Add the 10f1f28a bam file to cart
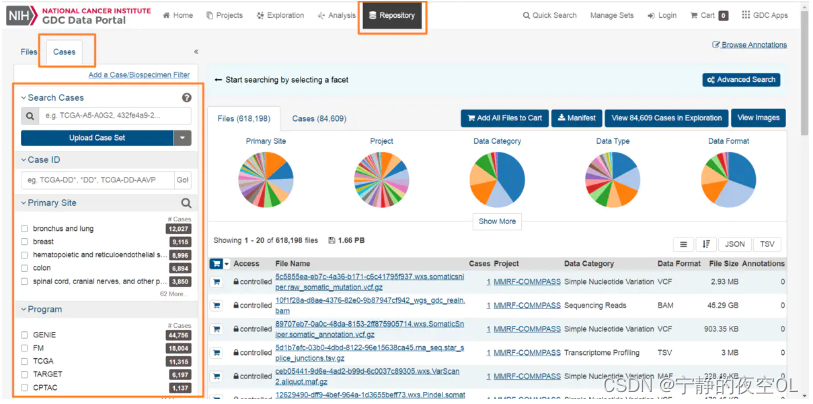The height and width of the screenshot is (404, 813). (216, 305)
